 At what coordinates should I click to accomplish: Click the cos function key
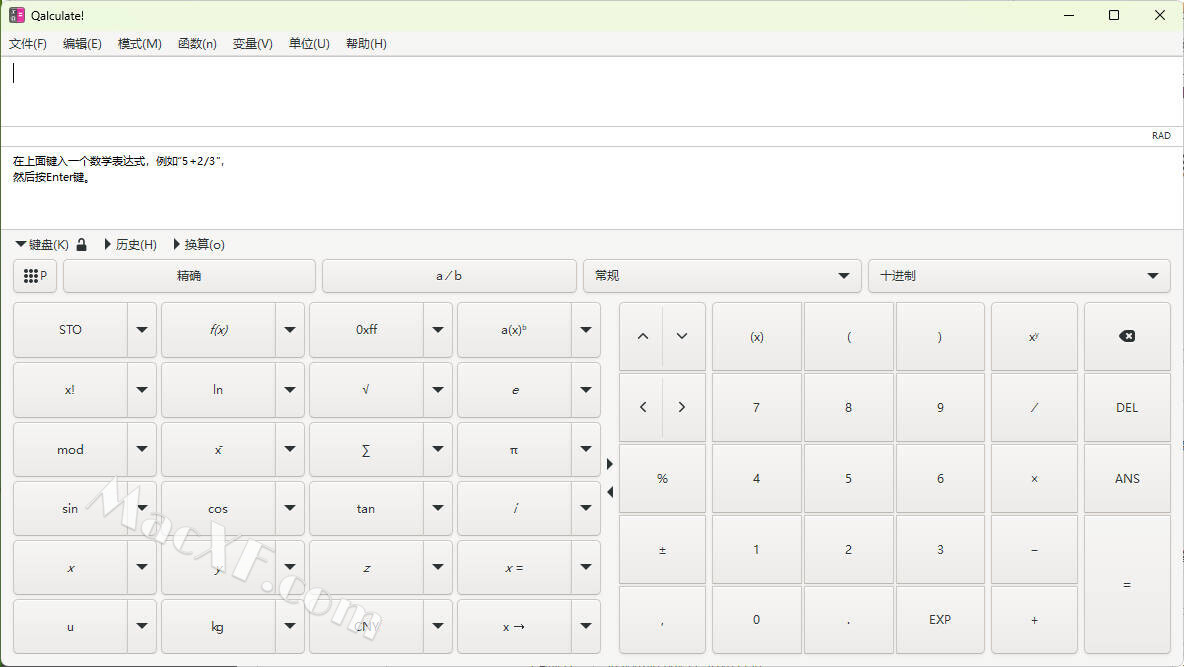click(x=218, y=508)
